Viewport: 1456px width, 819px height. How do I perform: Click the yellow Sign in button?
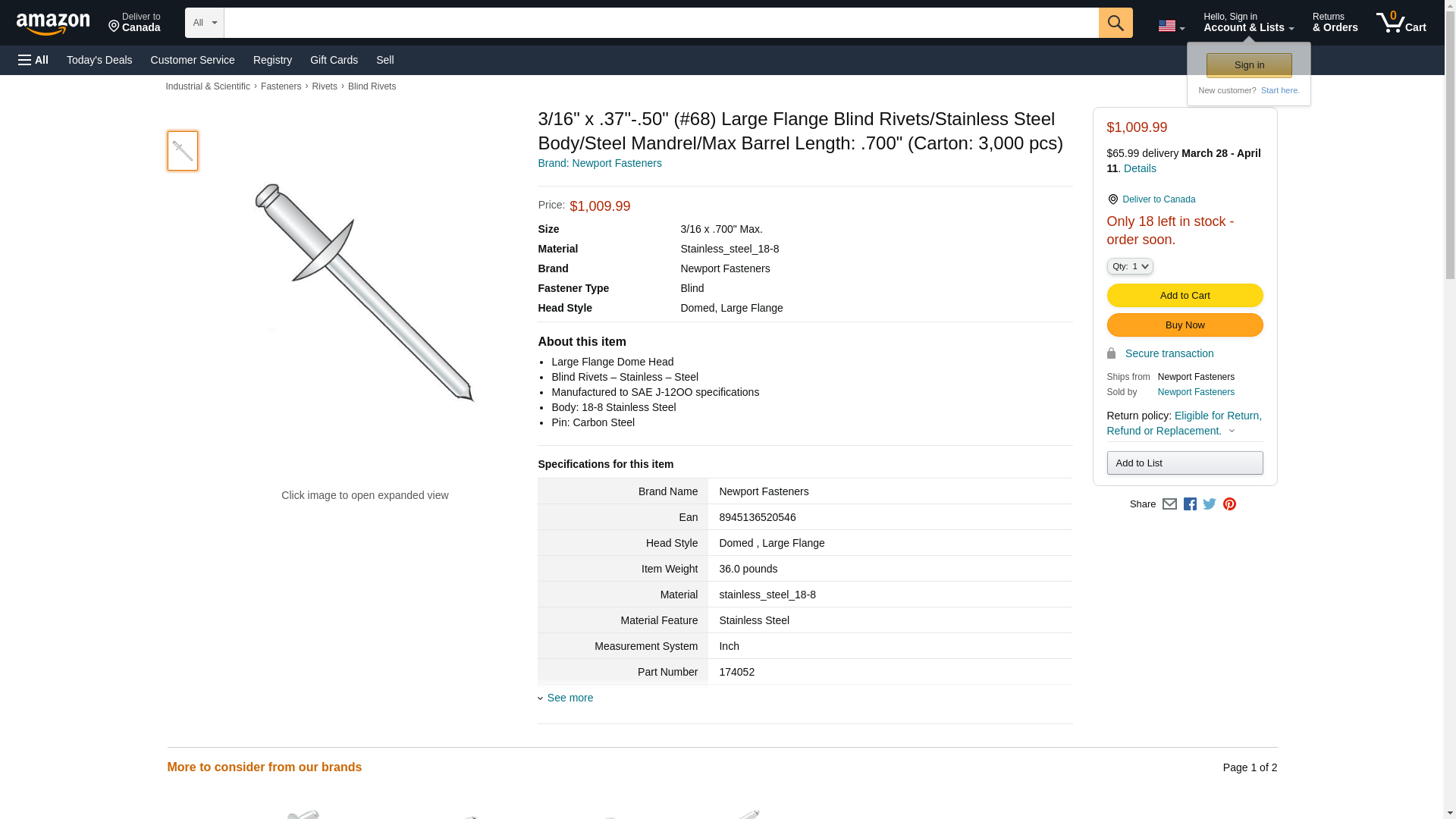1248,65
